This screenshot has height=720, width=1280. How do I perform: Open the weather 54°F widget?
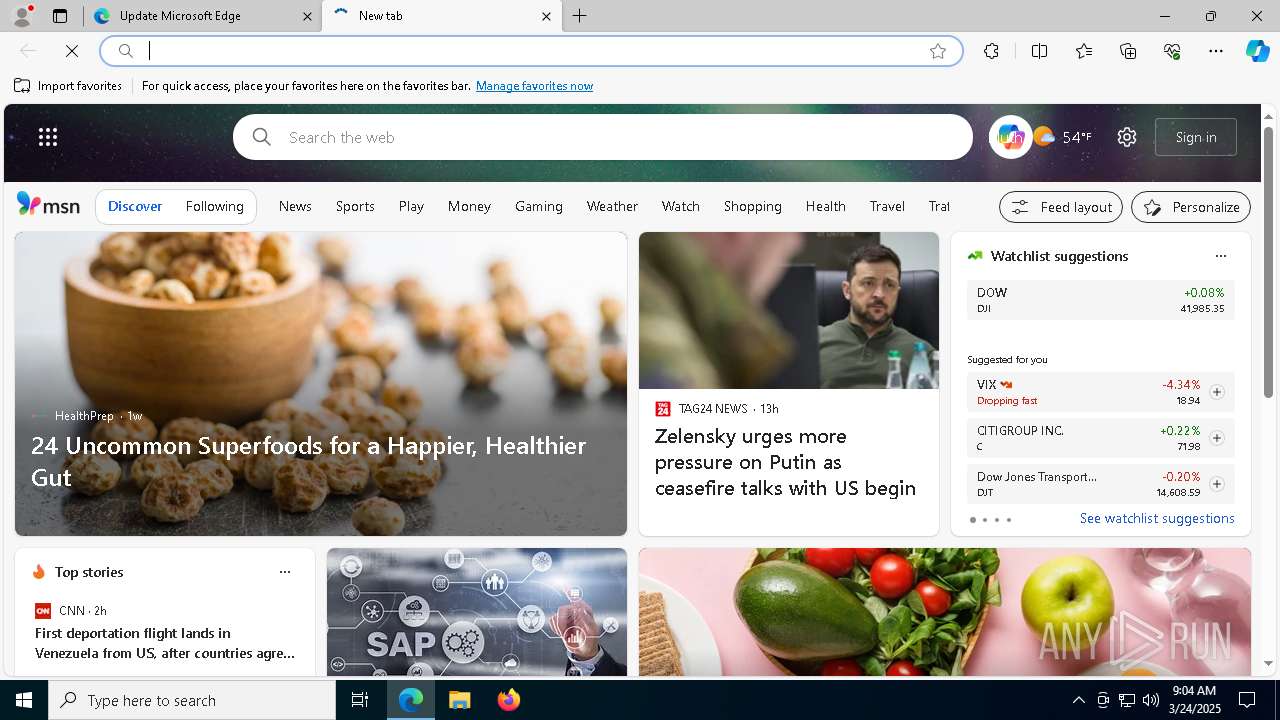point(1062,137)
